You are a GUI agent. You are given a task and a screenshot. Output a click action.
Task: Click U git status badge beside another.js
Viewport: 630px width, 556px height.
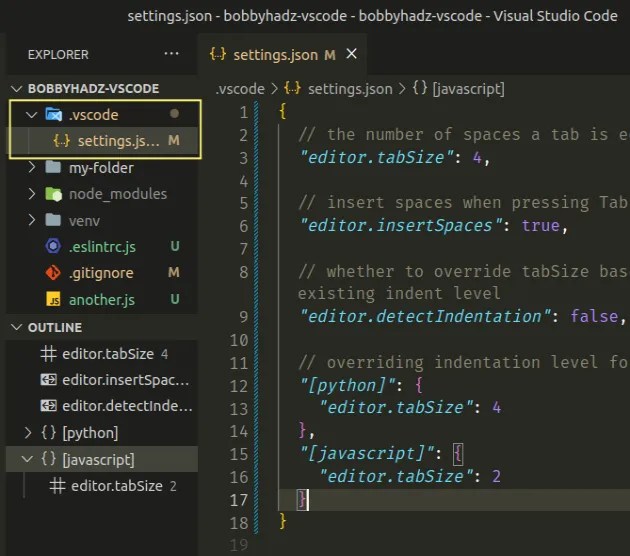coord(175,299)
